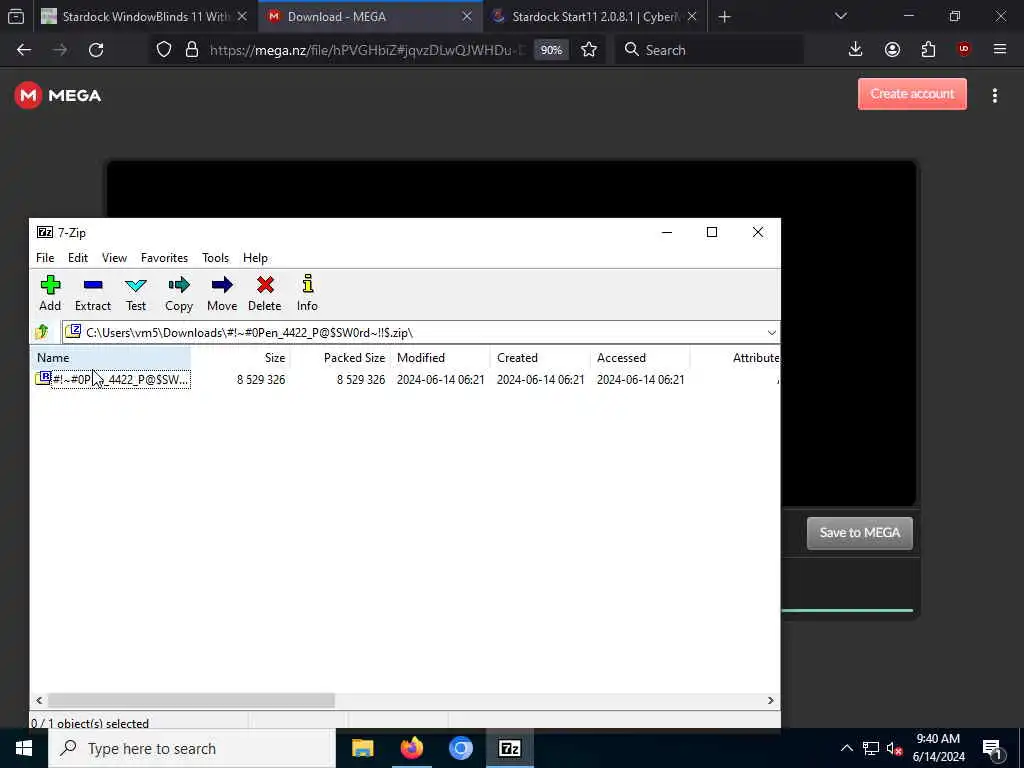The image size is (1024, 768).
Task: Open 7-Zip from the taskbar
Action: pos(510,748)
